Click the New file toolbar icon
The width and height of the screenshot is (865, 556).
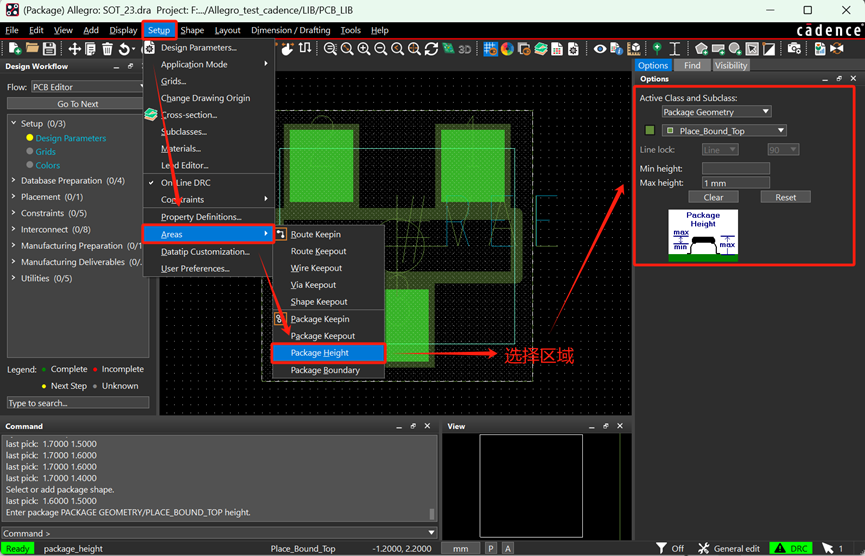pyautogui.click(x=15, y=49)
